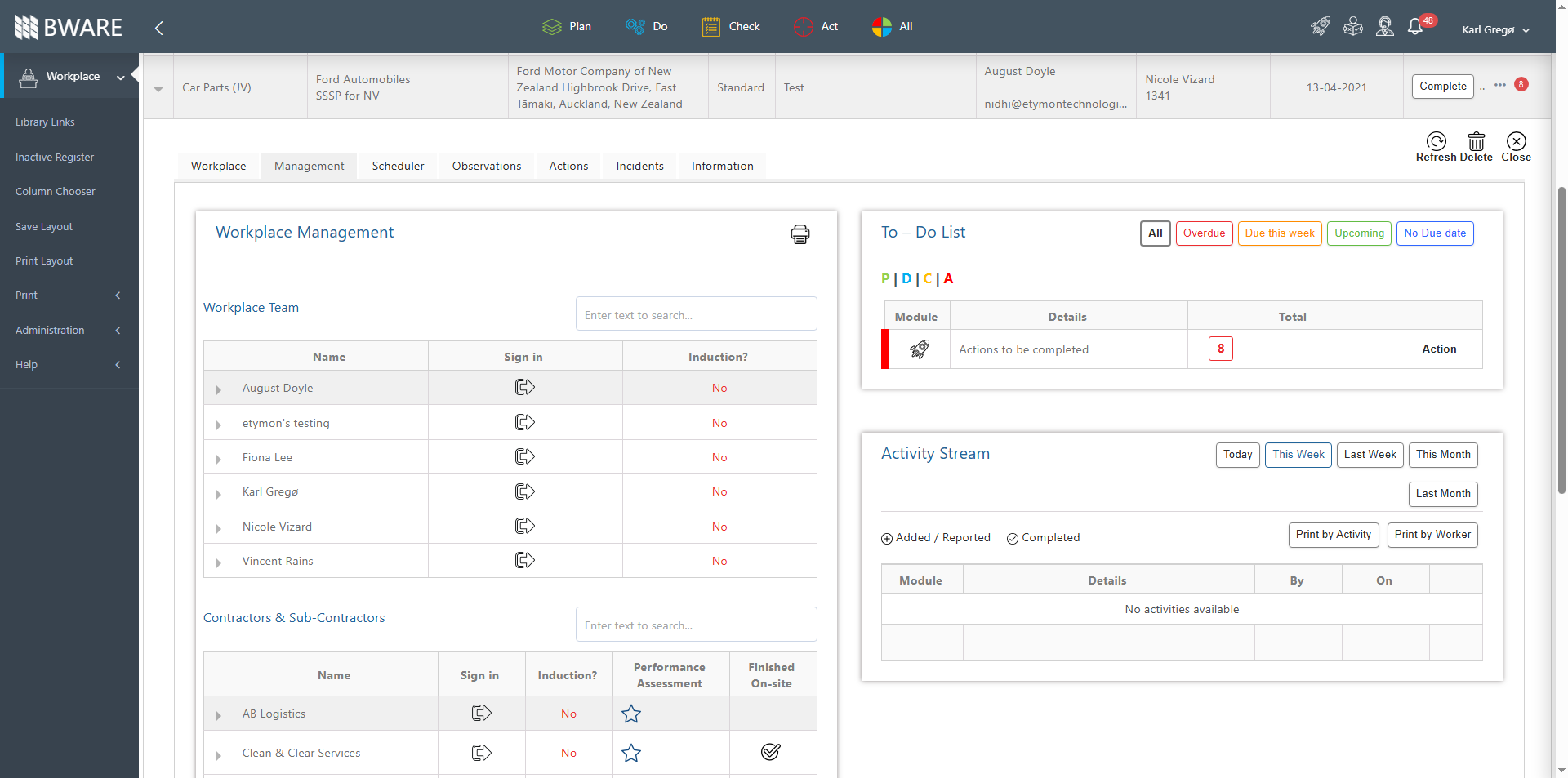
Task: Sign in Fiona Lee
Action: coord(525,457)
